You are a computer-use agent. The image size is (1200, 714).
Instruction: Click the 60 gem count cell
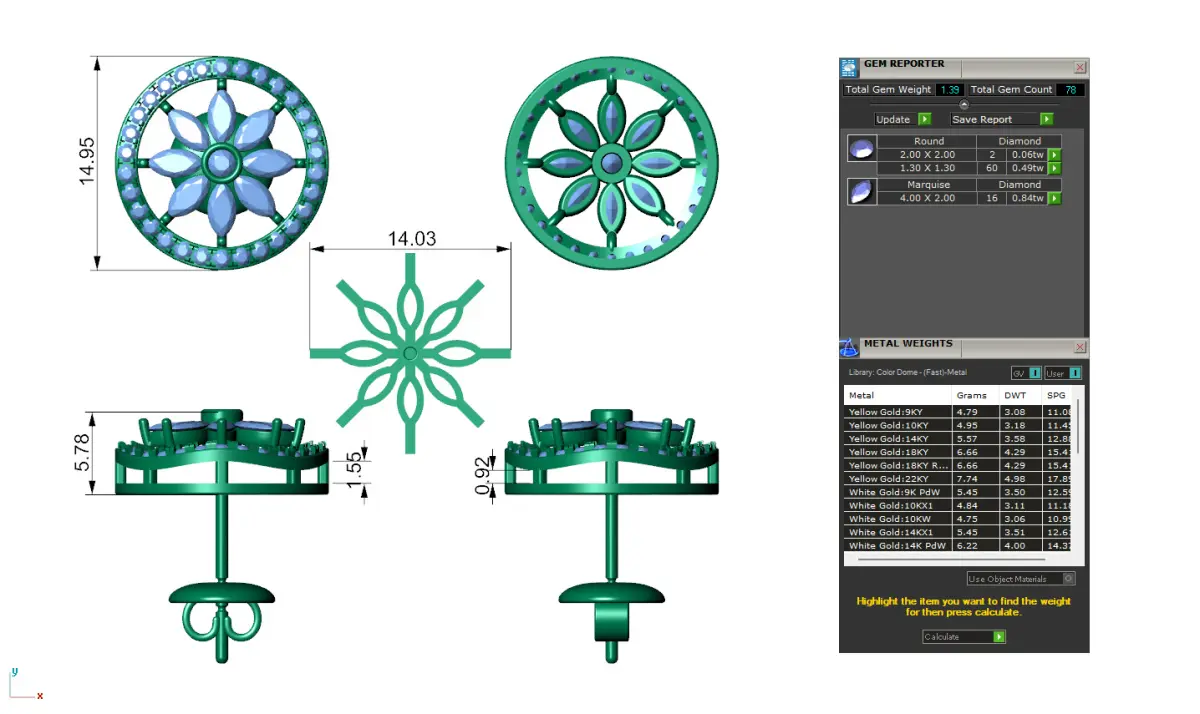click(991, 168)
